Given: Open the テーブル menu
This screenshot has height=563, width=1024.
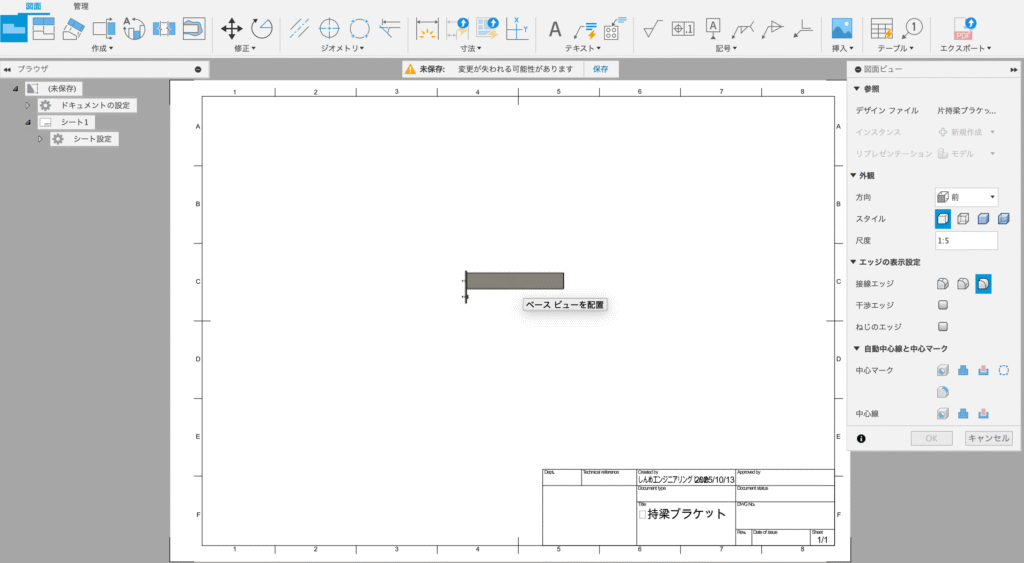Looking at the screenshot, I should 895,48.
